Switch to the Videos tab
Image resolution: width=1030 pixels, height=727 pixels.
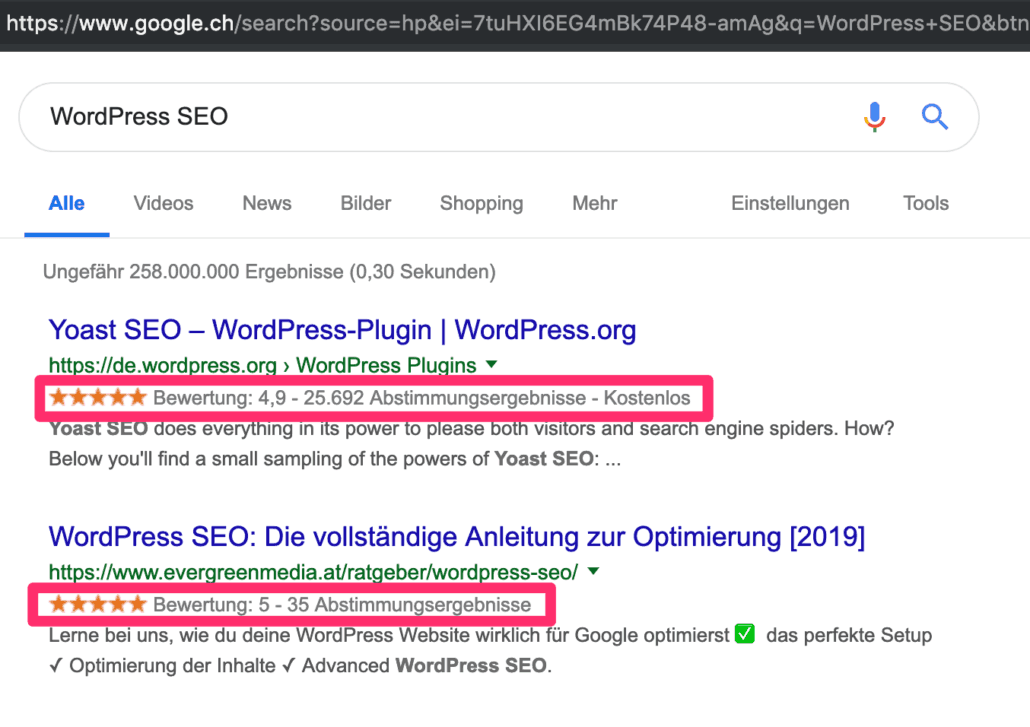click(x=163, y=203)
